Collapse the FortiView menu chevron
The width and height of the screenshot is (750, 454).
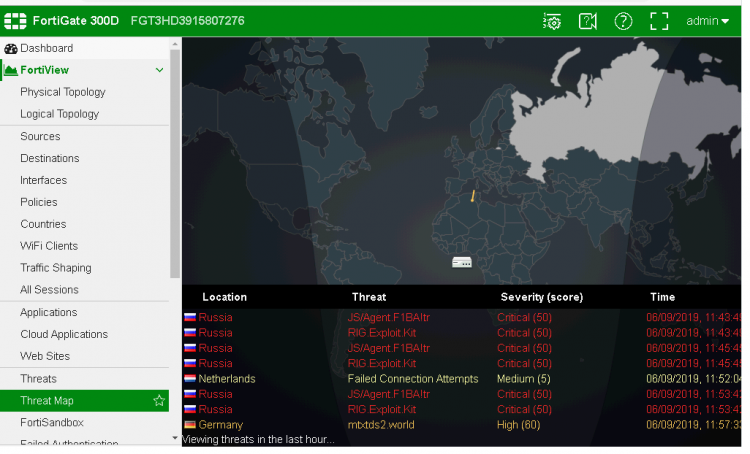coord(159,70)
